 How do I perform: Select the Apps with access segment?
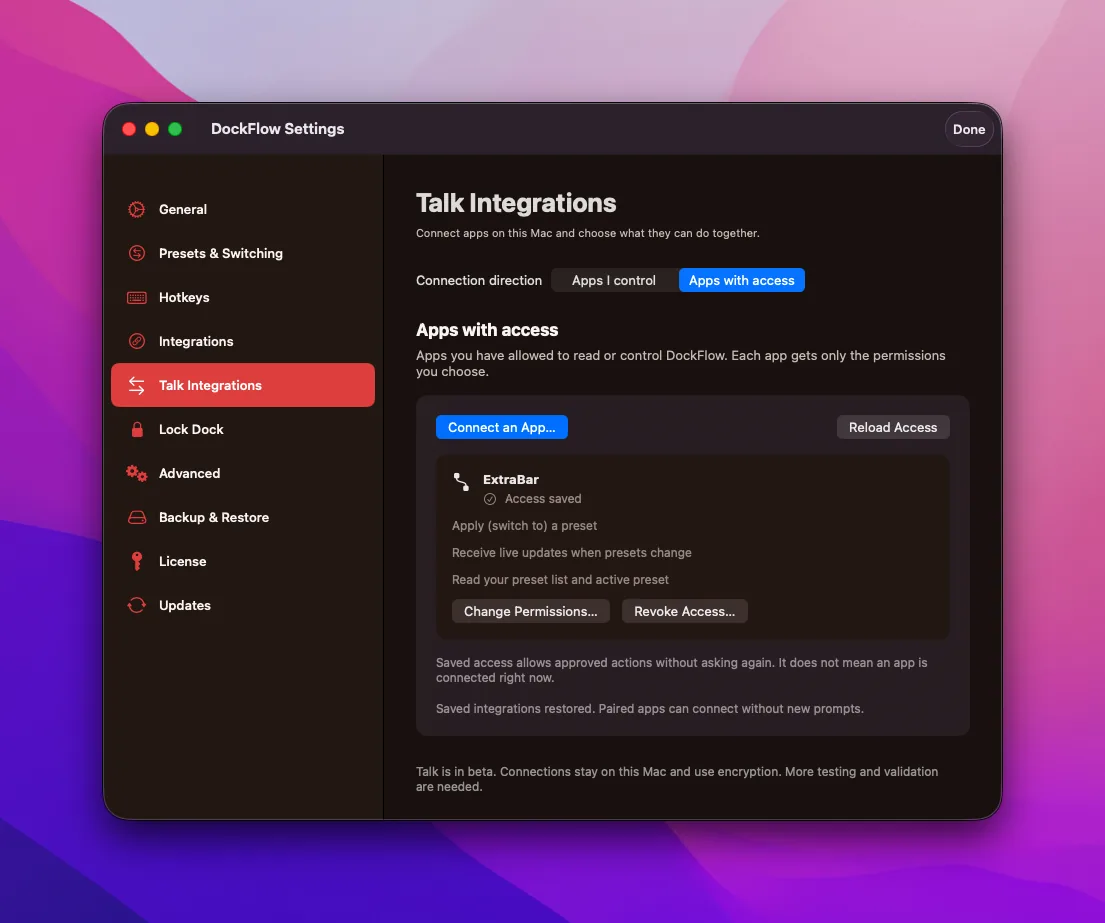pyautogui.click(x=741, y=280)
